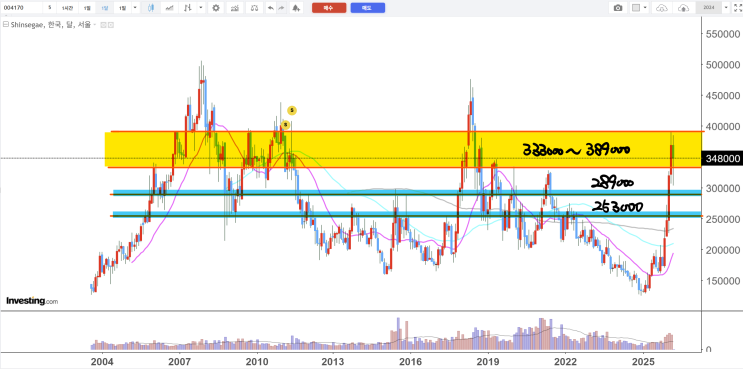Open the bar style dropdown arrow

(x=201, y=8)
